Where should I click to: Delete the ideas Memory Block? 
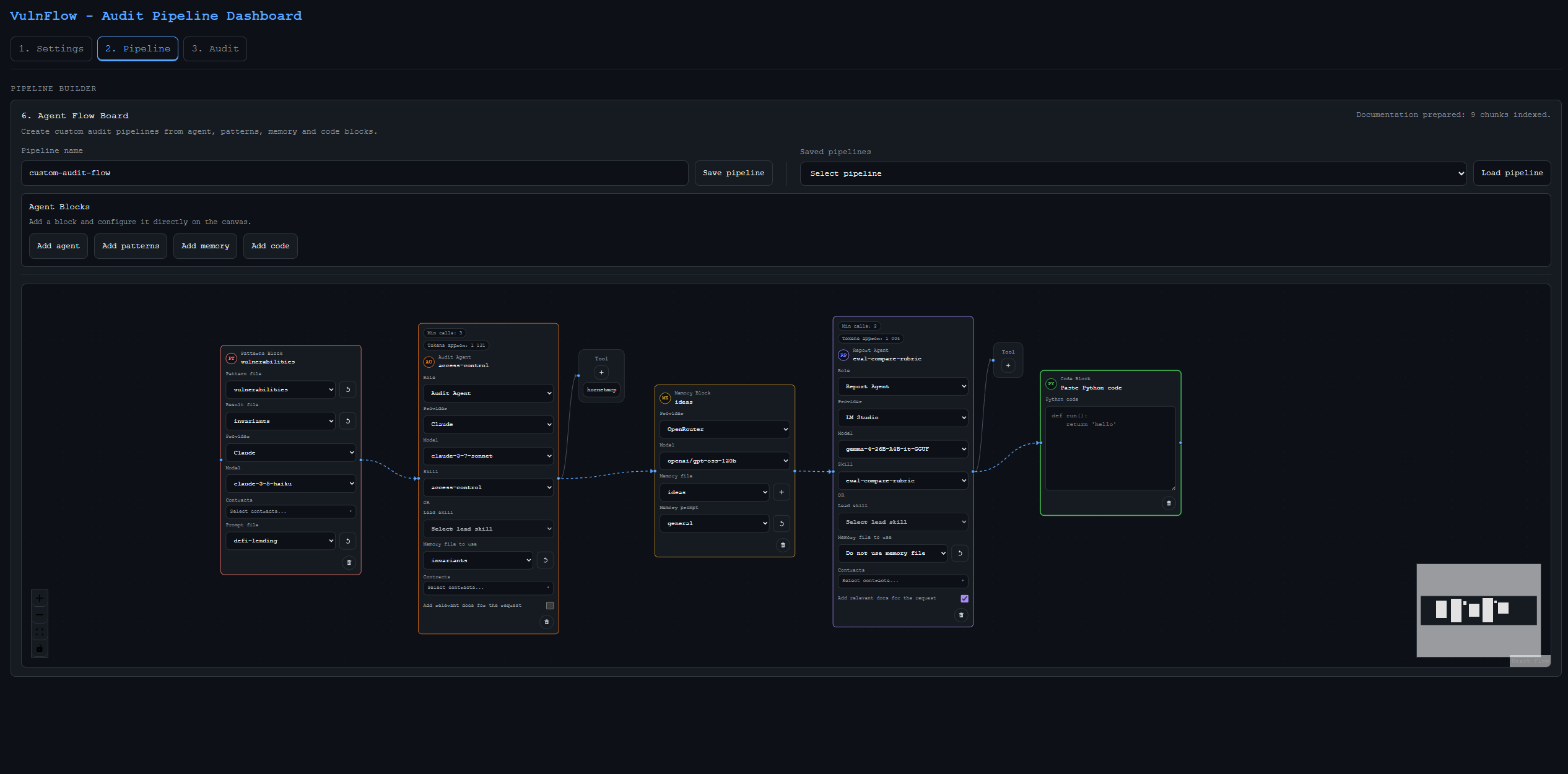[x=783, y=545]
